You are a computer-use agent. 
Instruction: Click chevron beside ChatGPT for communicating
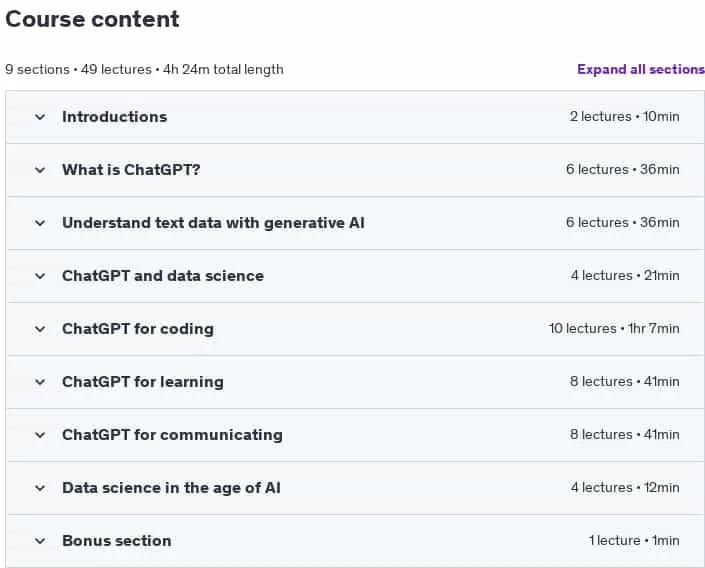[40, 435]
